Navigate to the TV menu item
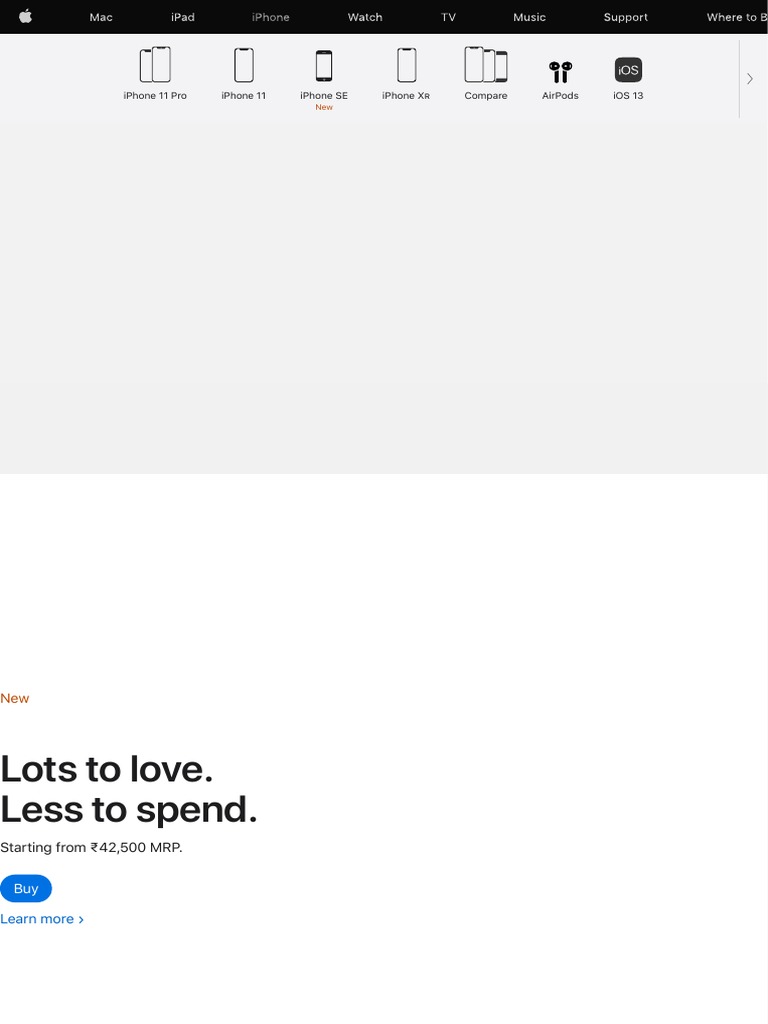Viewport: 768px width, 1024px height. click(448, 17)
